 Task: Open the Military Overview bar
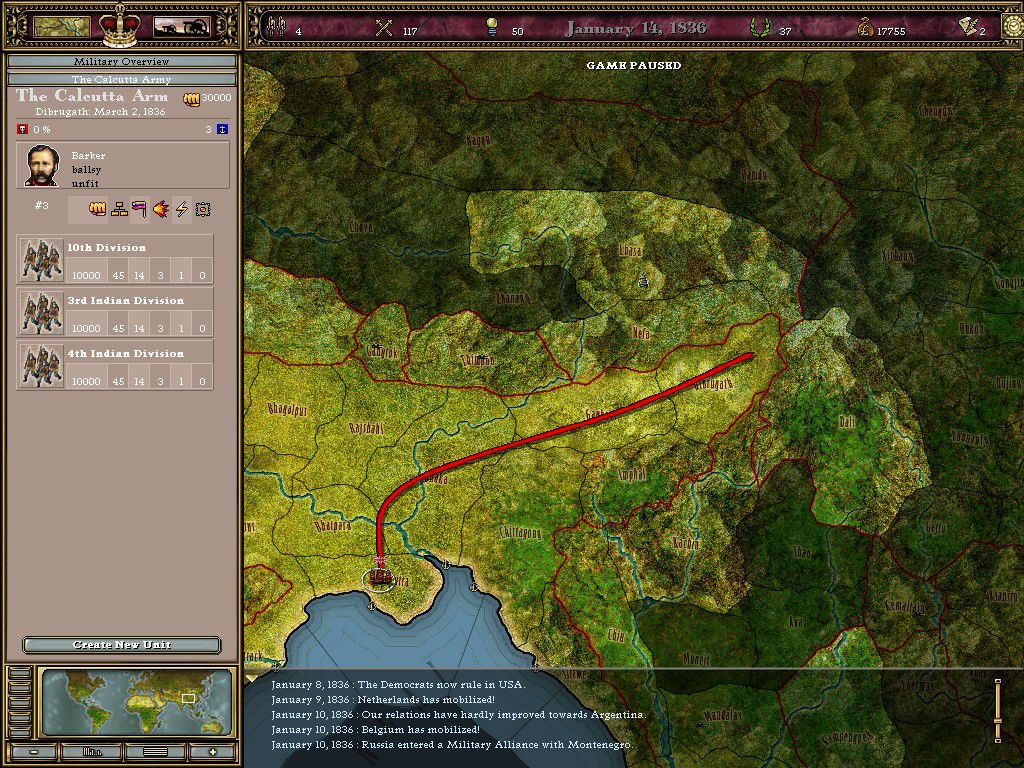pos(121,61)
